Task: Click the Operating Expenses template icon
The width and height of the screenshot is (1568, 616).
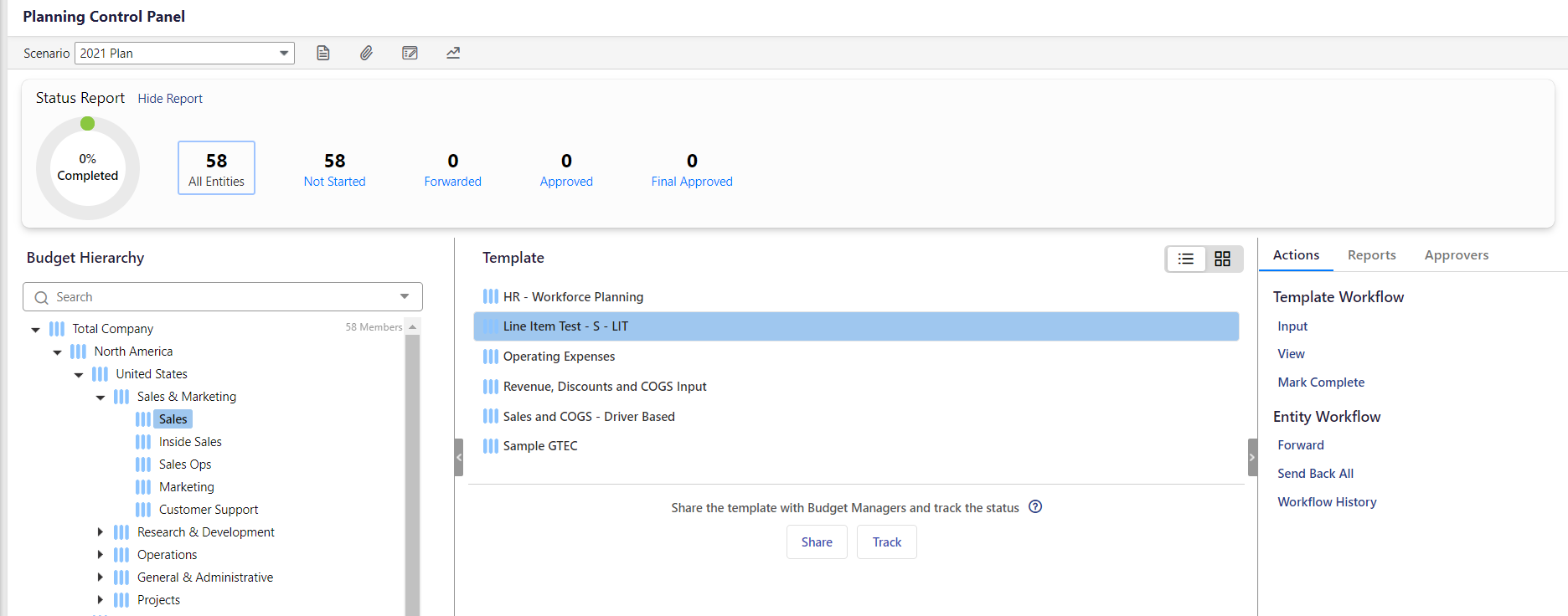Action: coord(491,357)
